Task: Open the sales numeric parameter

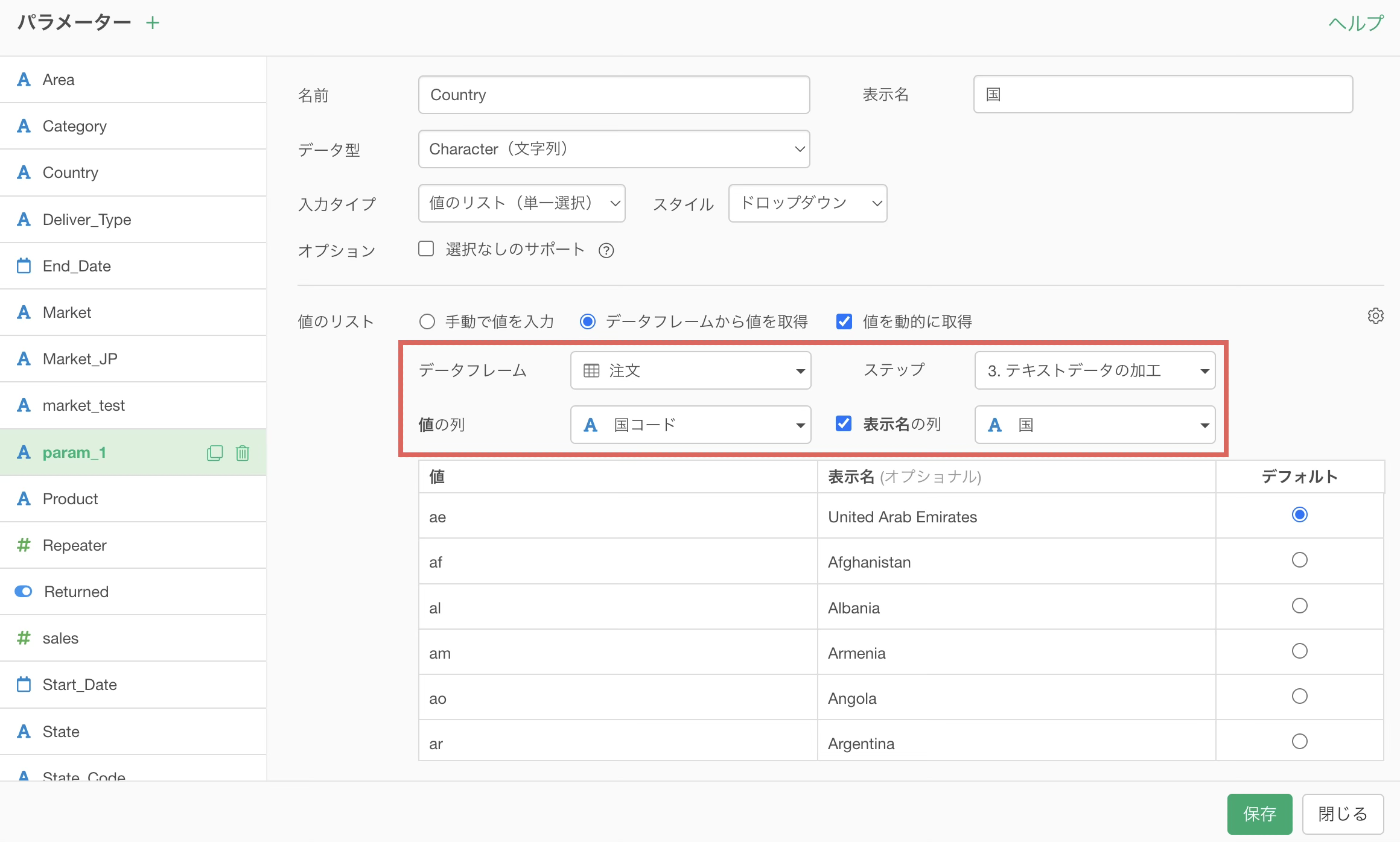Action: [x=133, y=638]
